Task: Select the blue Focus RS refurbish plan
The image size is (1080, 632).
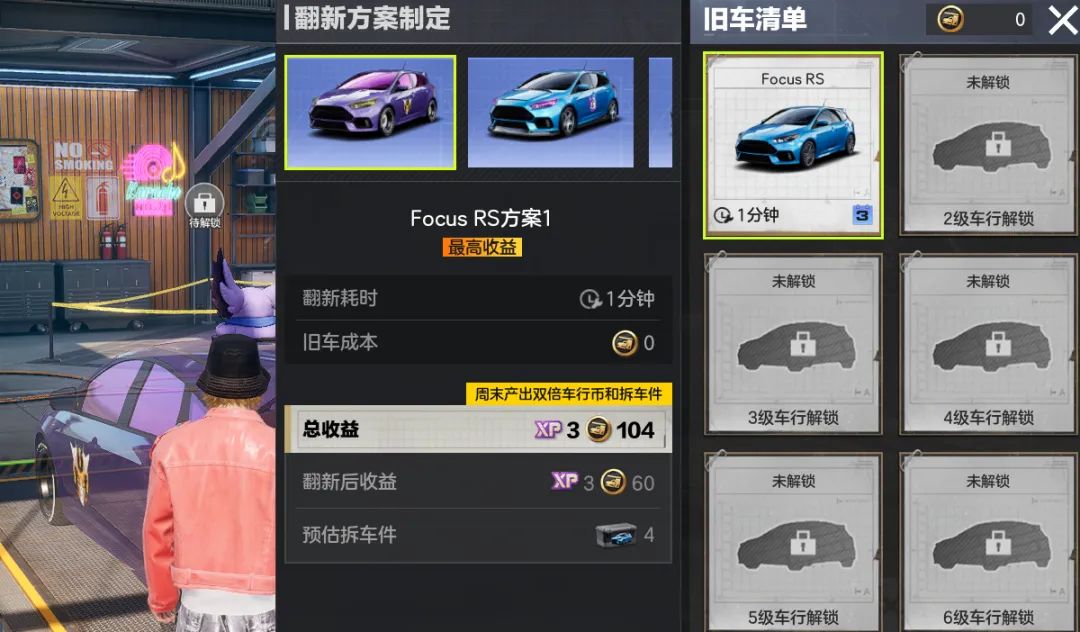Action: pyautogui.click(x=550, y=112)
